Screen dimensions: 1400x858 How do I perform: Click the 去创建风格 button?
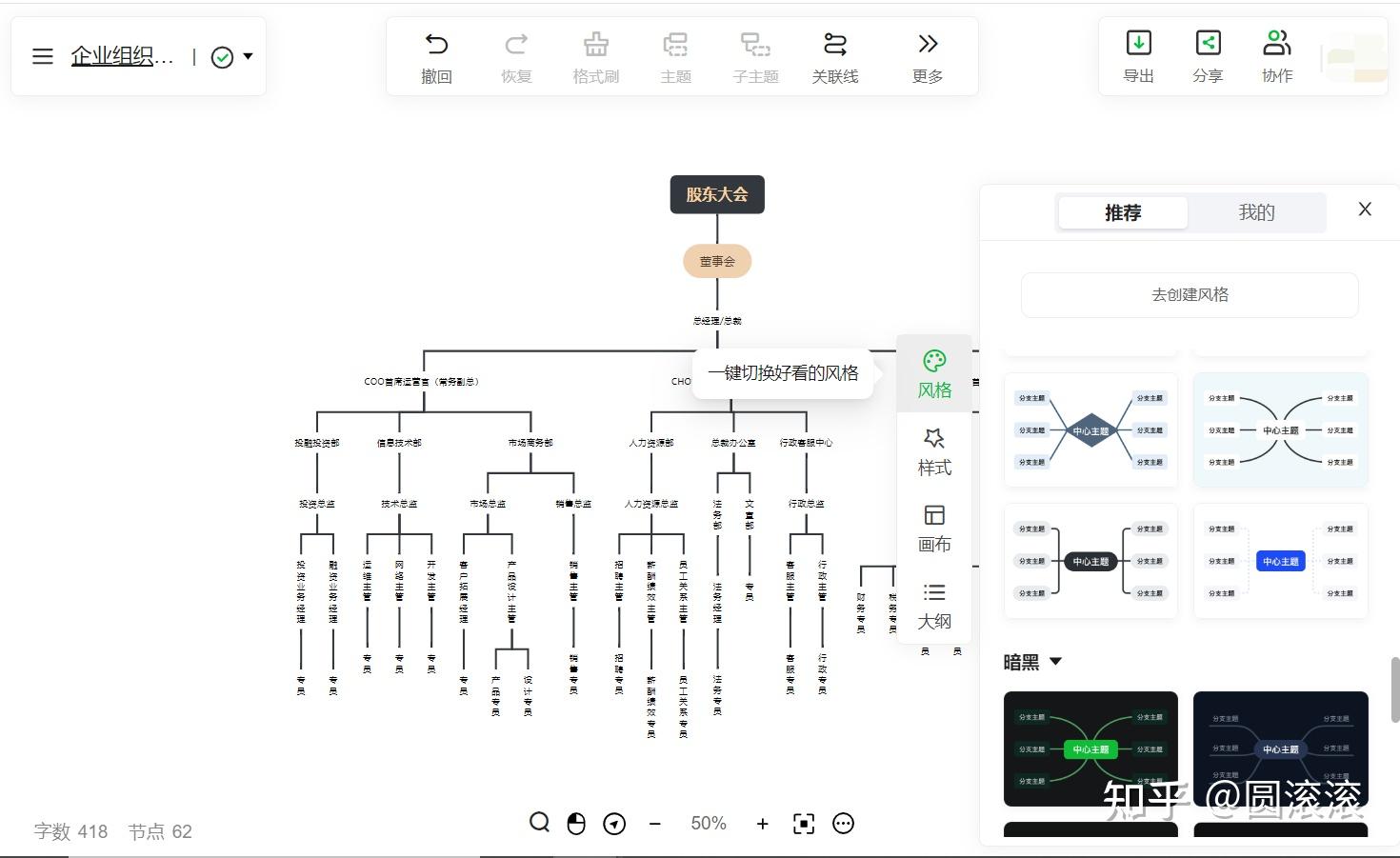coord(1190,295)
